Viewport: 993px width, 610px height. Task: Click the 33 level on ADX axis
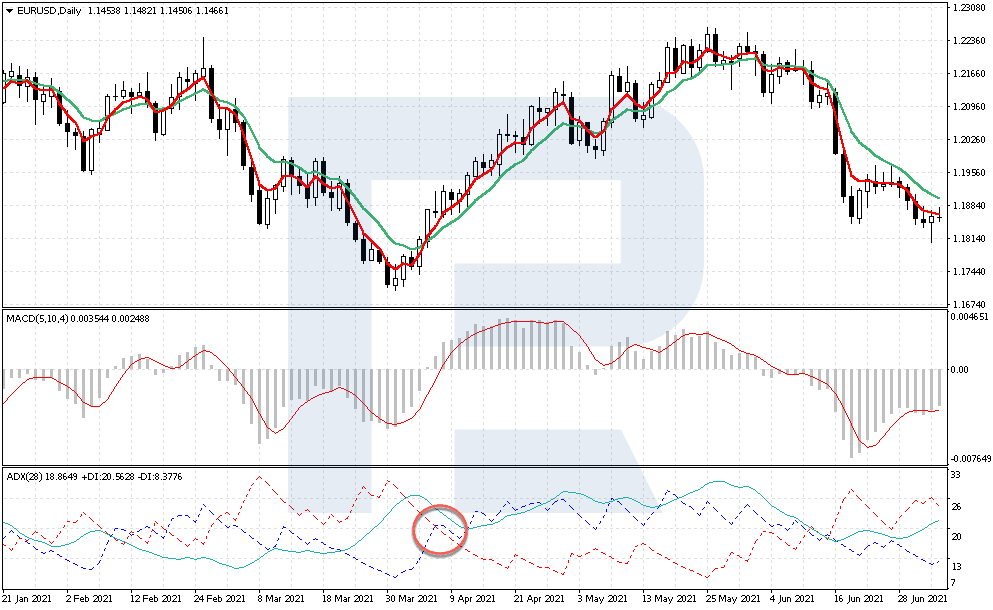coord(954,474)
